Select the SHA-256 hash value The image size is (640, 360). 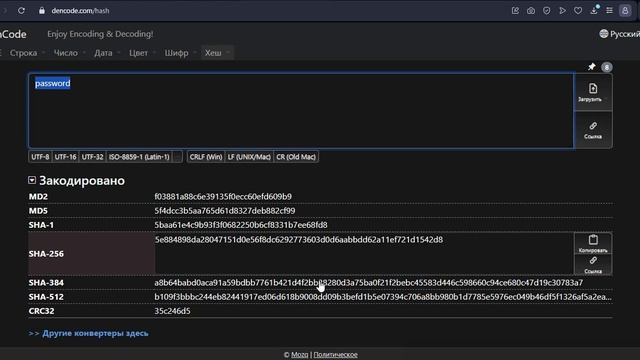298,240
